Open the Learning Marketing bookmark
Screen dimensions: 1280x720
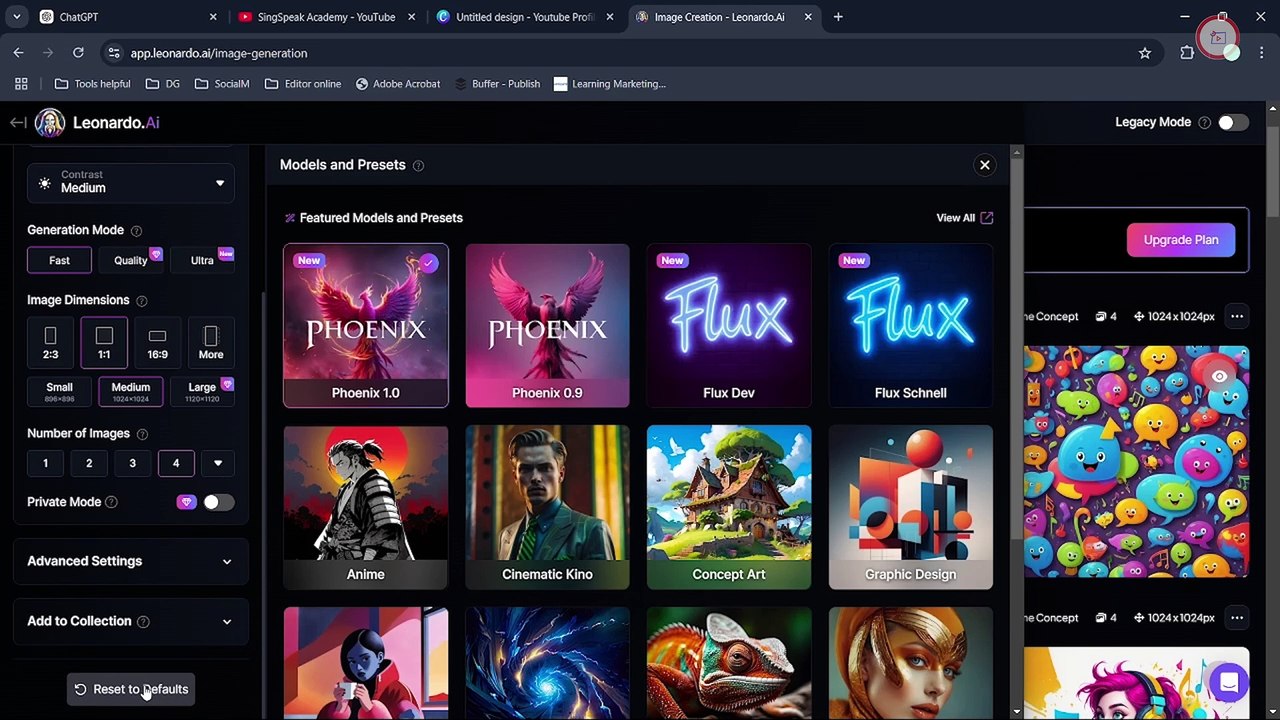(x=609, y=84)
